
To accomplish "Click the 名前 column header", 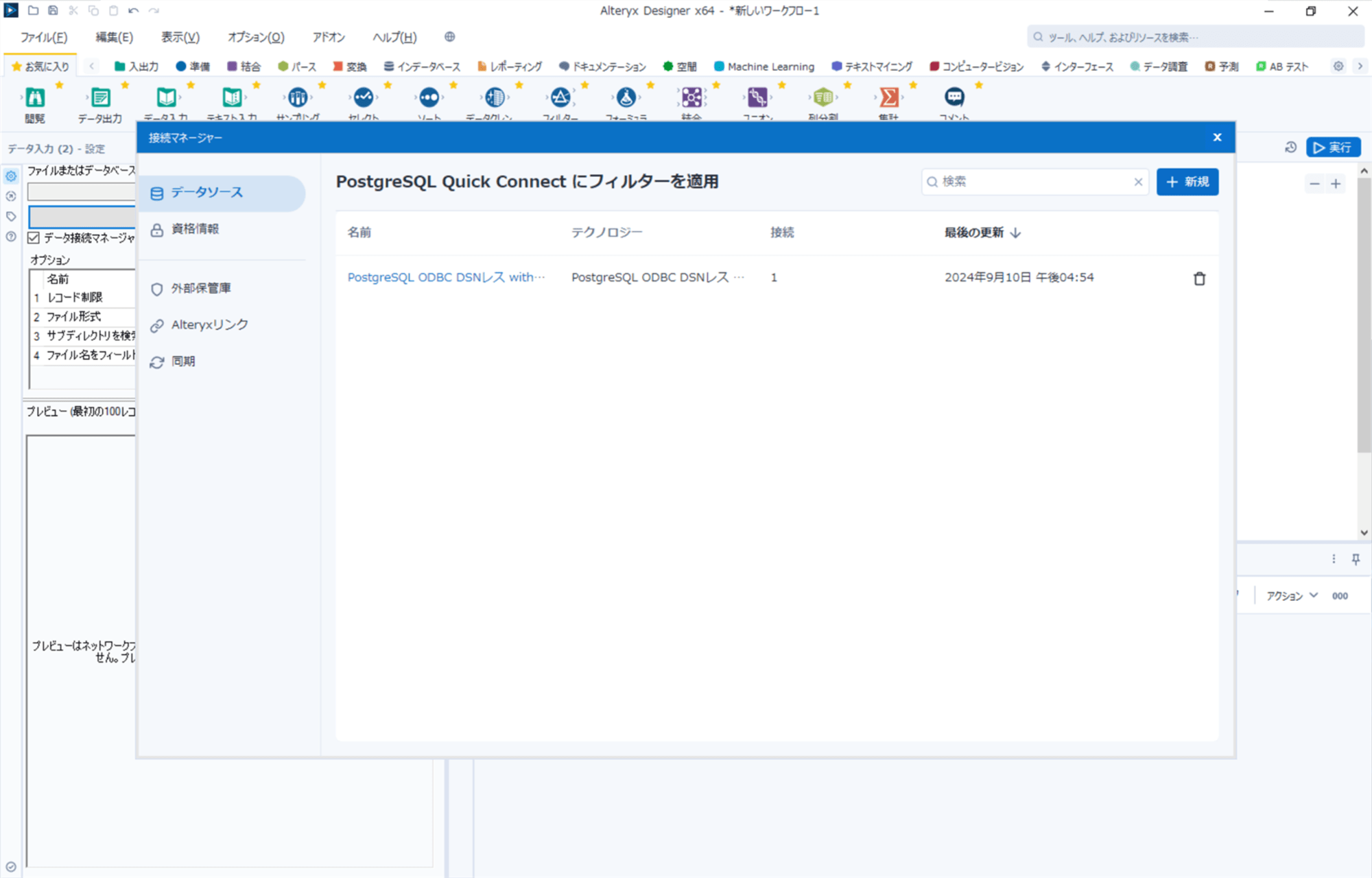I will pos(359,233).
